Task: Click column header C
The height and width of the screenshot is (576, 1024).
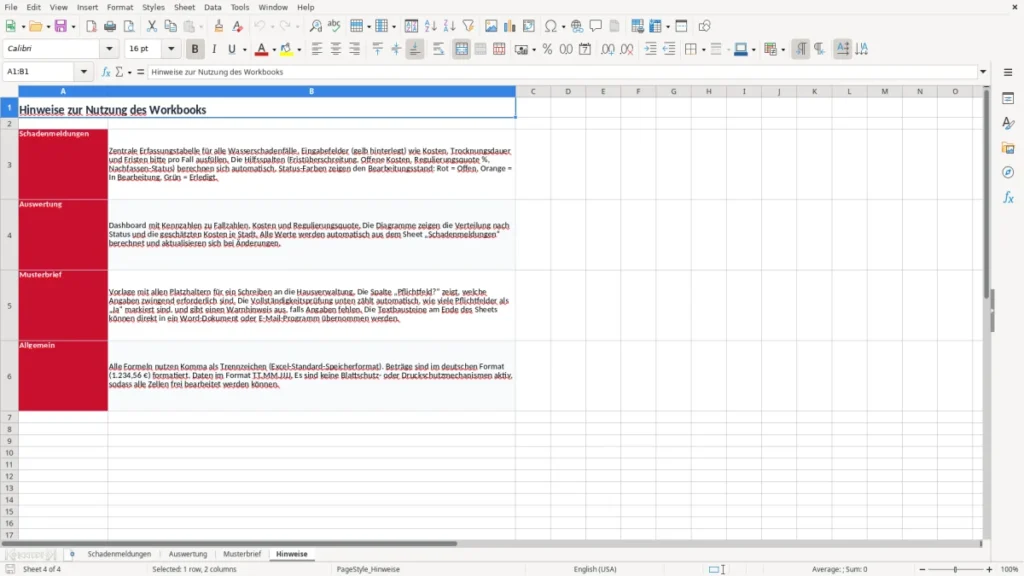Action: (533, 91)
